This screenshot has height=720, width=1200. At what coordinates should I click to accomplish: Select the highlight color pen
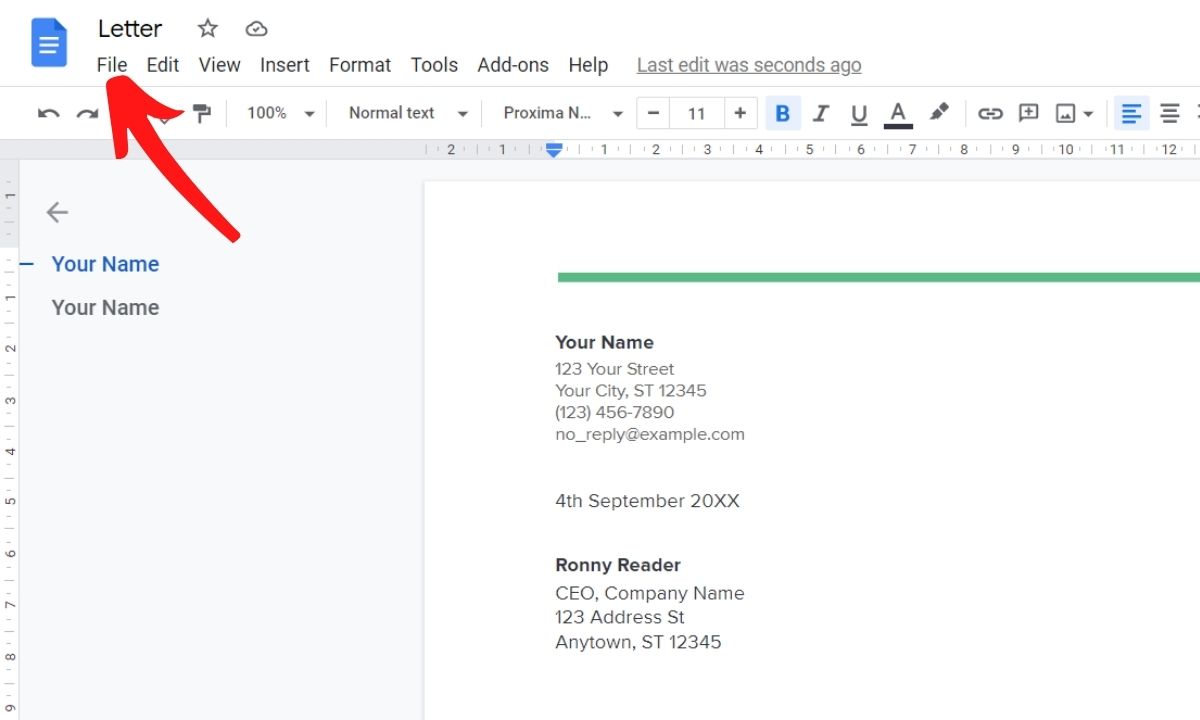[938, 113]
